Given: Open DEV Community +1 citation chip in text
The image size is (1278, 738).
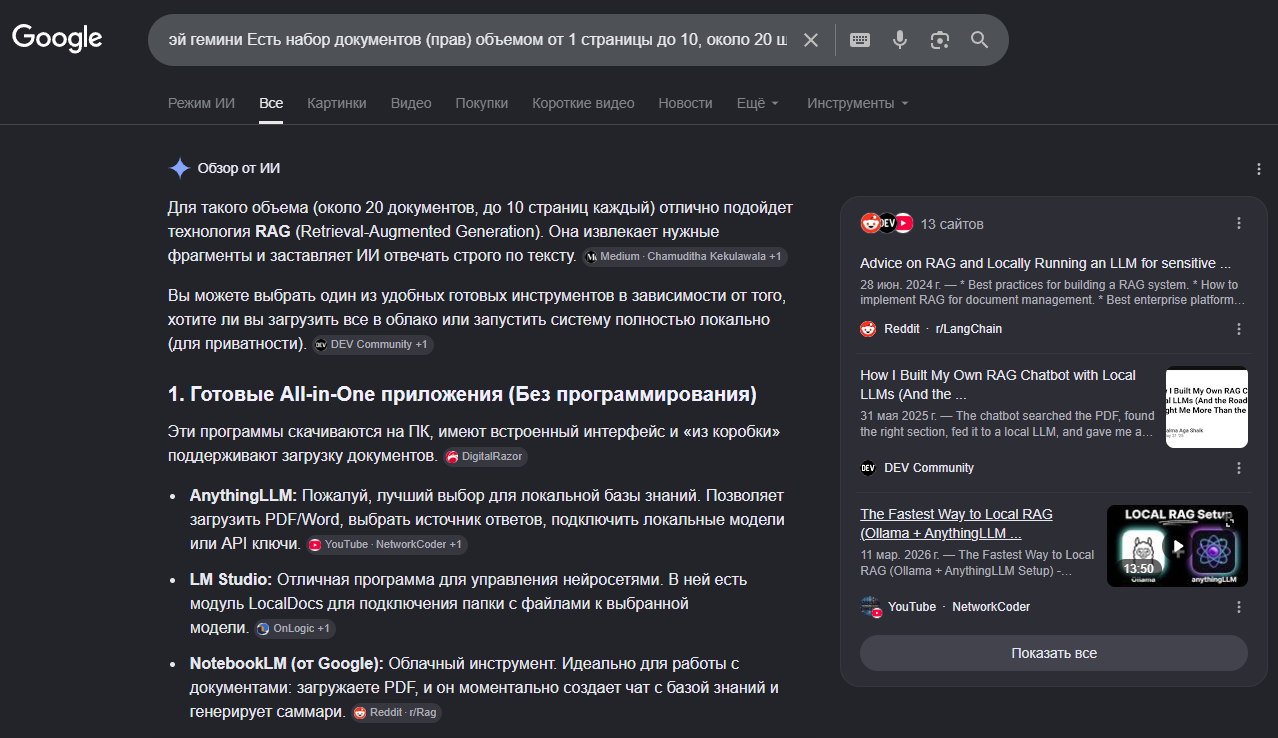Looking at the screenshot, I should click(x=372, y=344).
